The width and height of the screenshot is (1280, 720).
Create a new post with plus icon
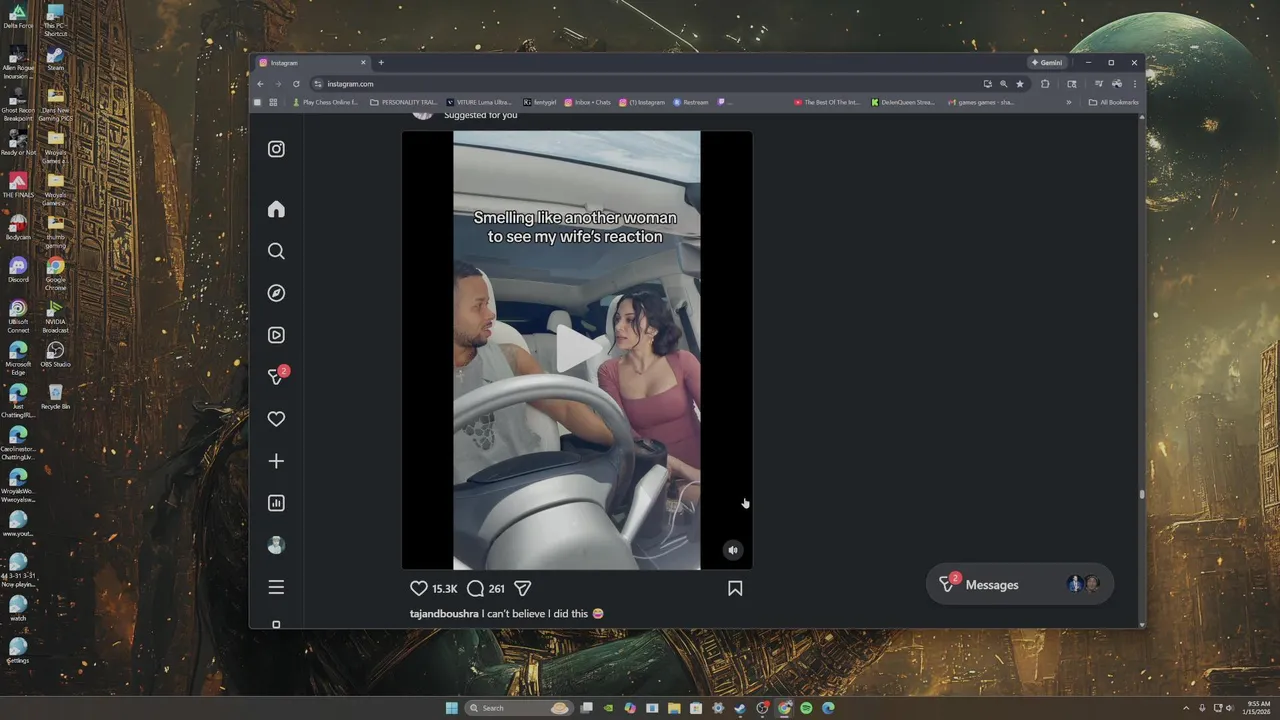point(276,461)
